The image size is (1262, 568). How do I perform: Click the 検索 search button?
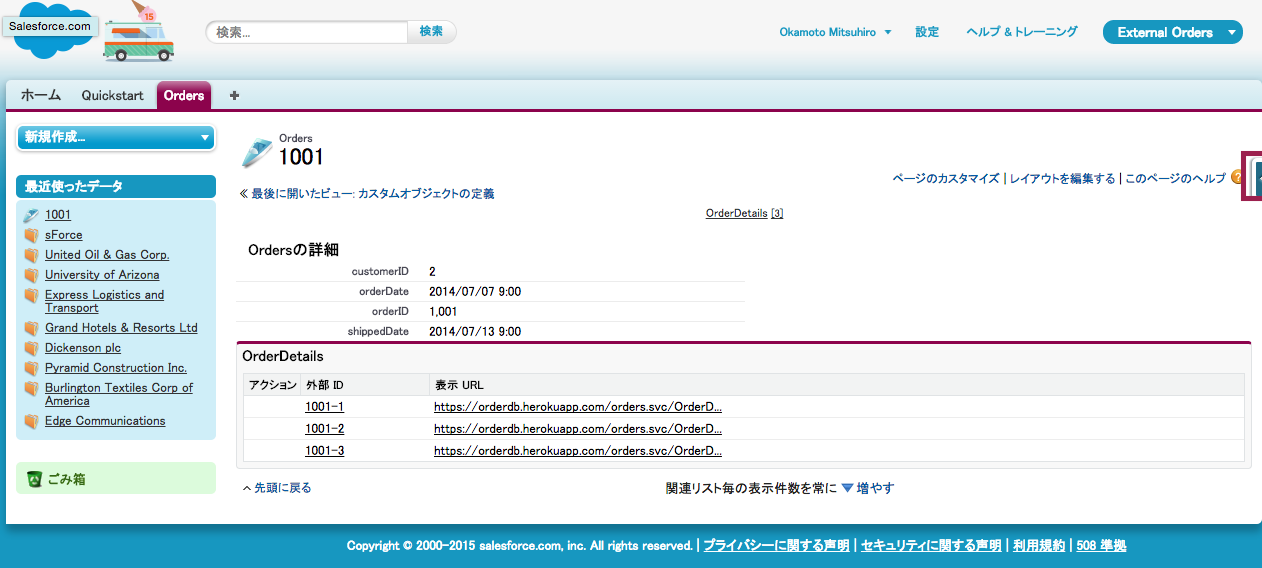tap(432, 32)
